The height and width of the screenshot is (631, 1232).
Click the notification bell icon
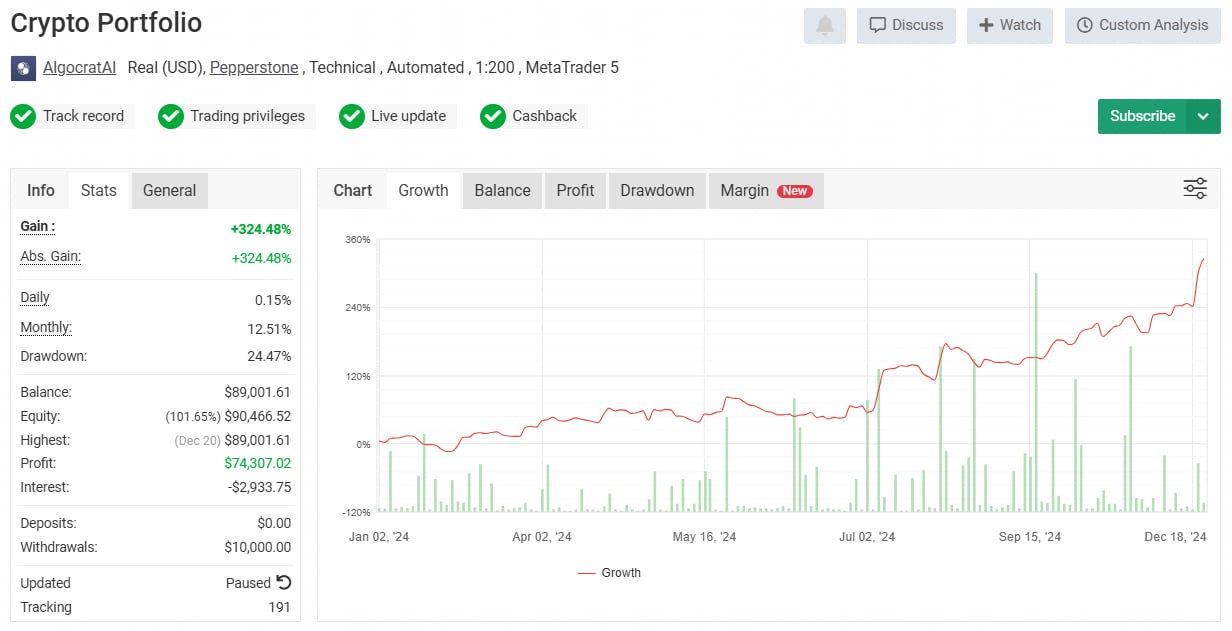pyautogui.click(x=824, y=26)
